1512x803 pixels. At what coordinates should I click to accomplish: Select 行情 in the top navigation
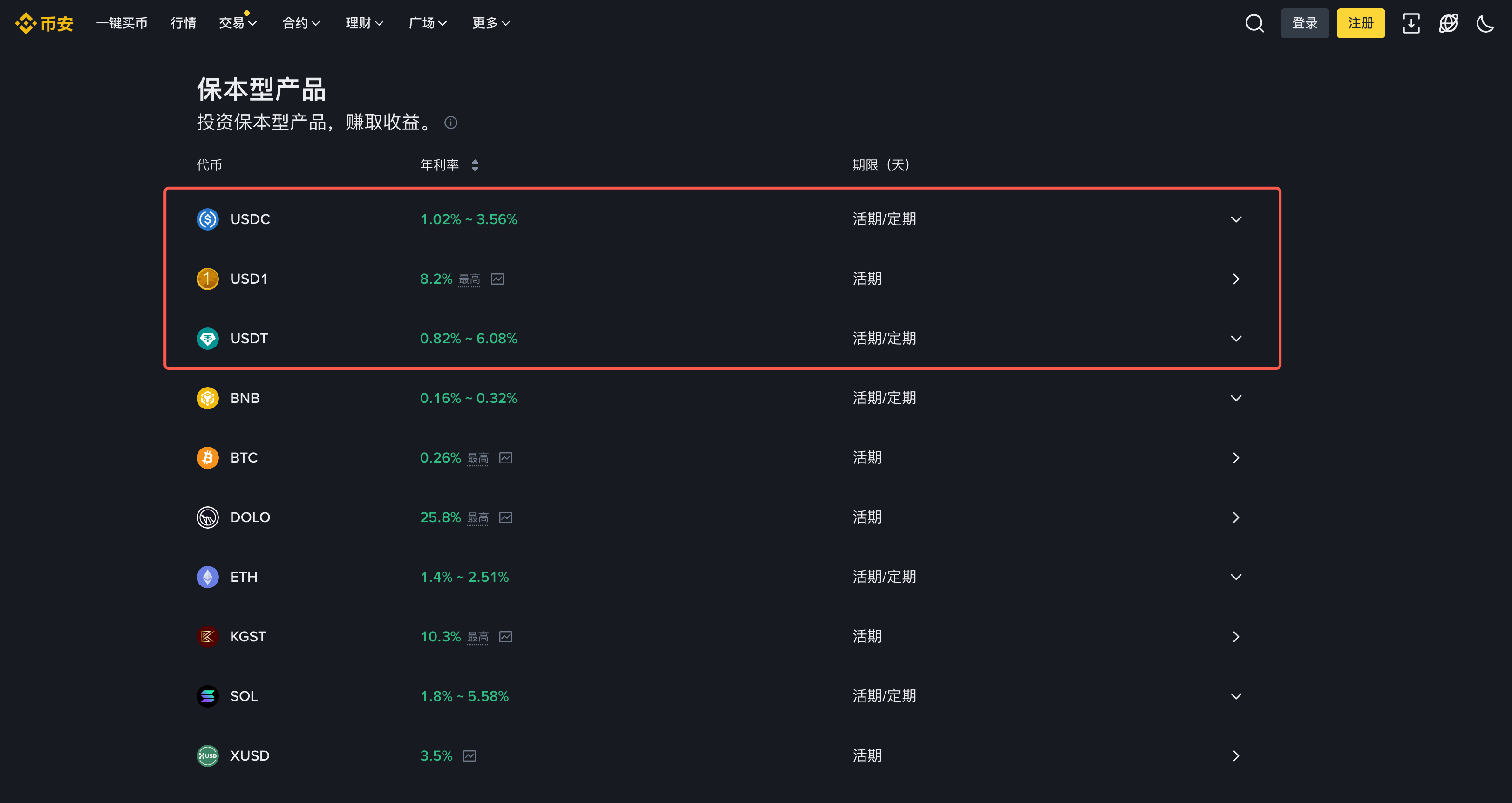(x=183, y=23)
